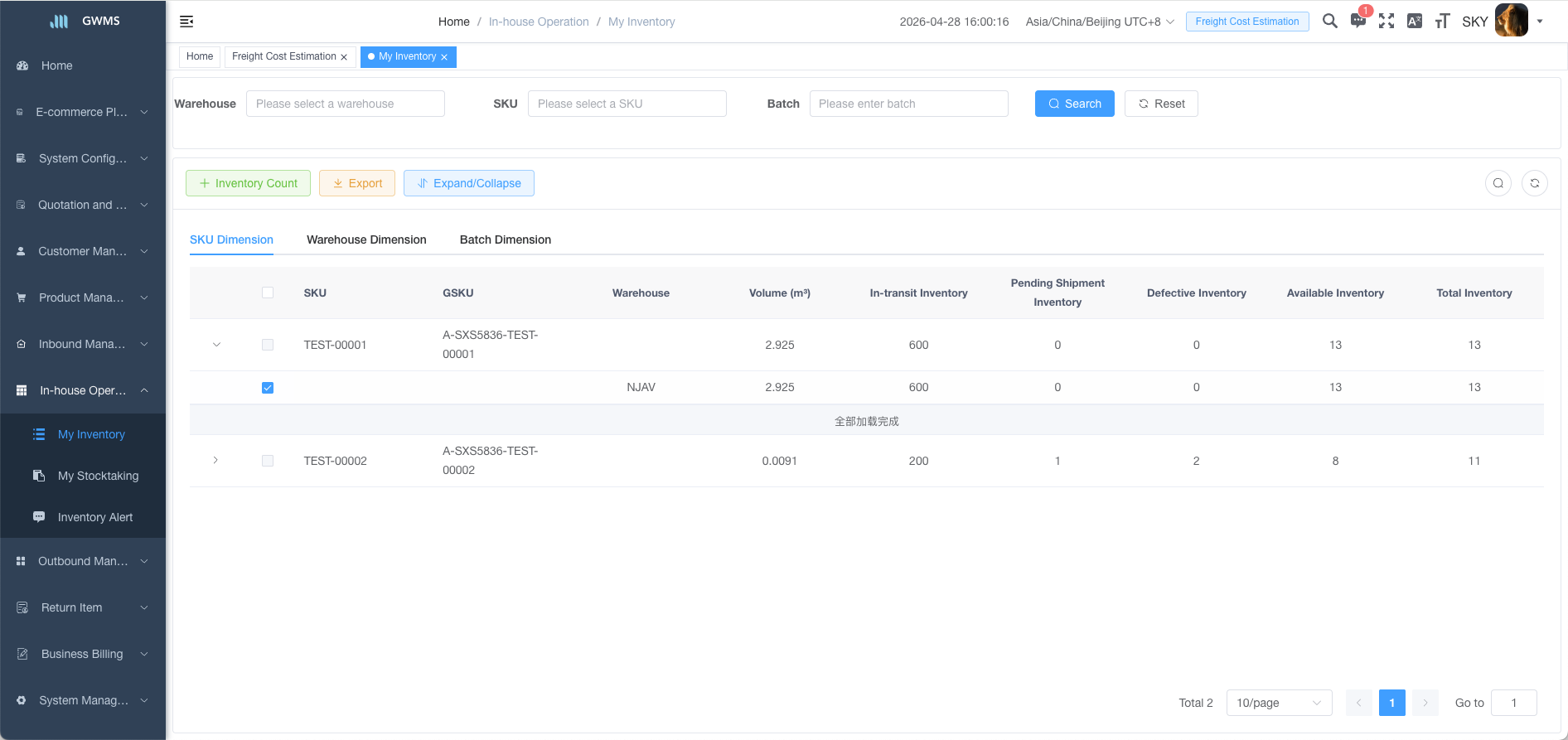Click the In-house Operation grid icon
1568x740 pixels.
(22, 390)
